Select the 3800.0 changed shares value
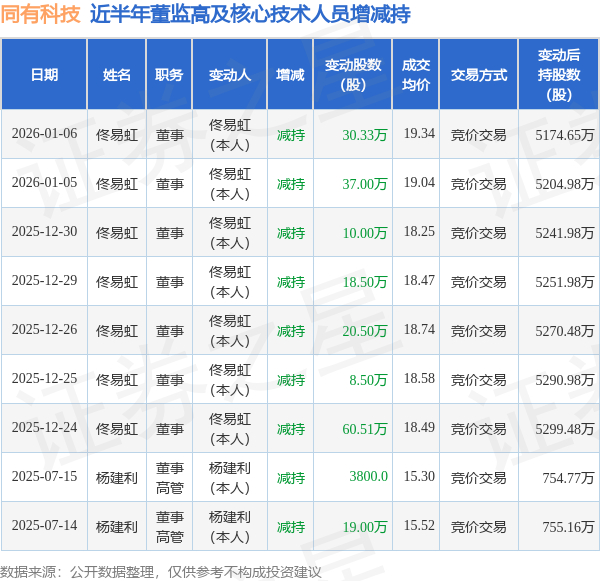 (x=368, y=477)
